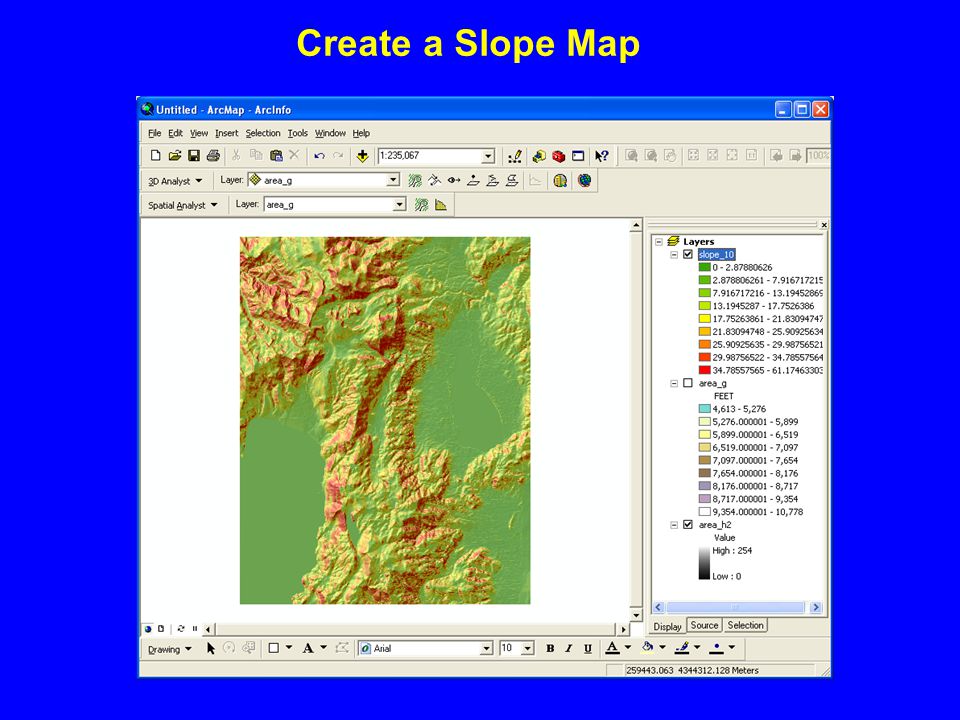This screenshot has width=960, height=720.
Task: Click Spatial Analyst histogram tool
Action: tap(441, 204)
